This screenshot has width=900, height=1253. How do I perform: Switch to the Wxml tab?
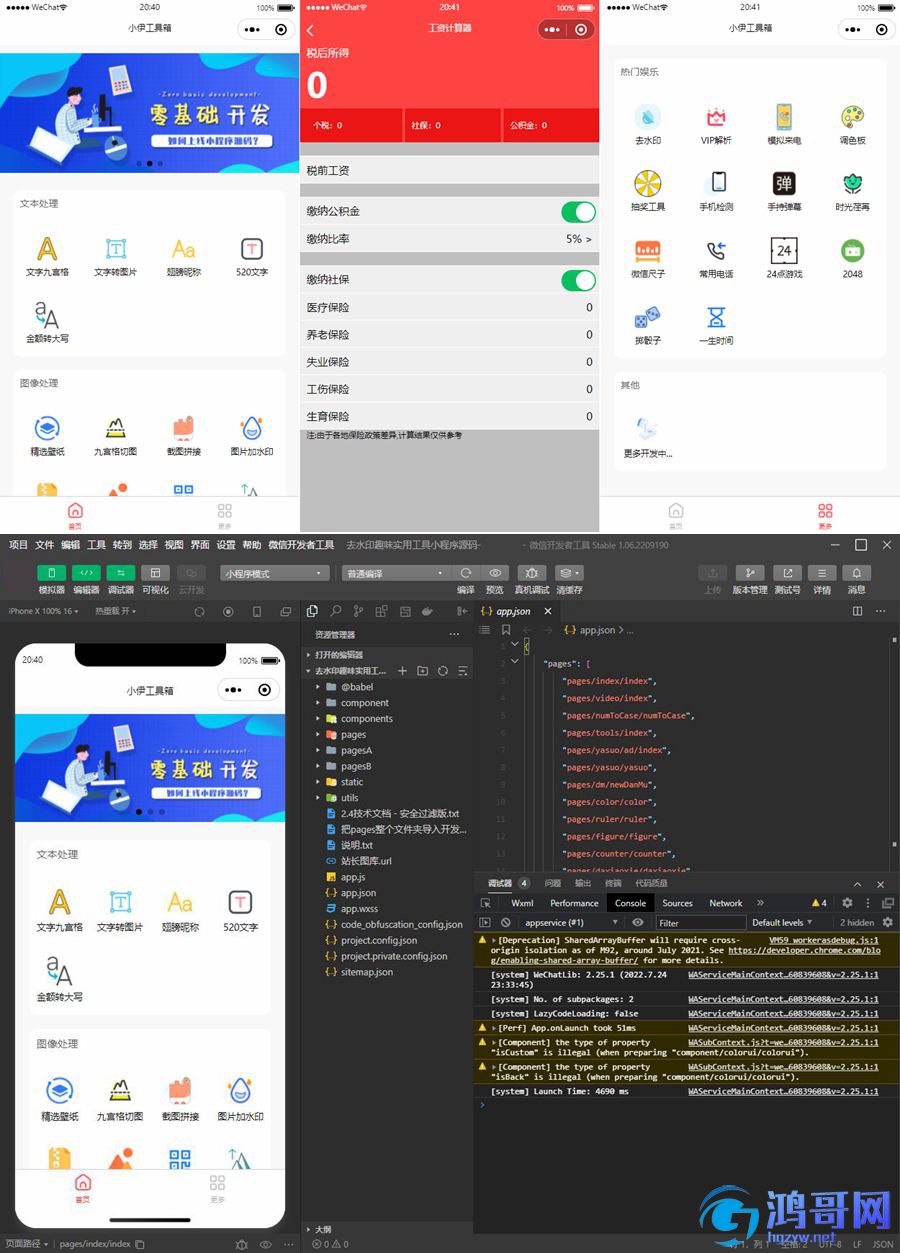(522, 903)
